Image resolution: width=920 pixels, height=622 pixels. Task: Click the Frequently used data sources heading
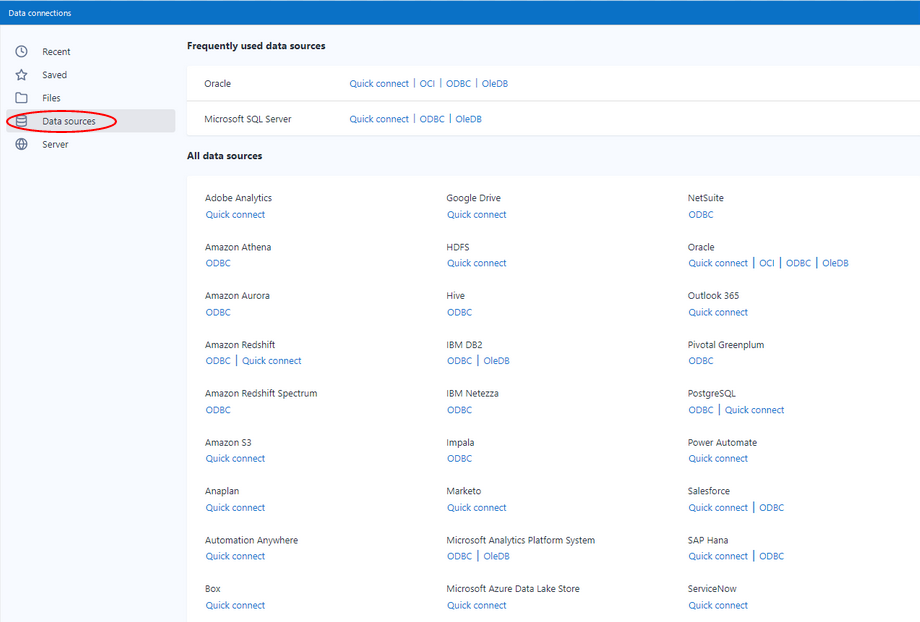(256, 46)
